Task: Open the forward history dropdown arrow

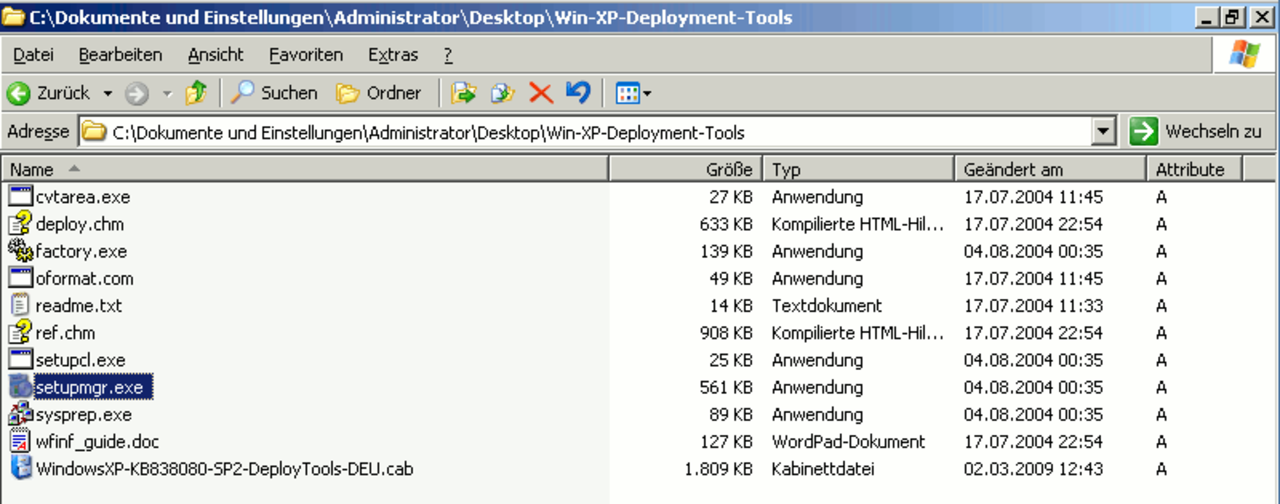Action: [167, 94]
